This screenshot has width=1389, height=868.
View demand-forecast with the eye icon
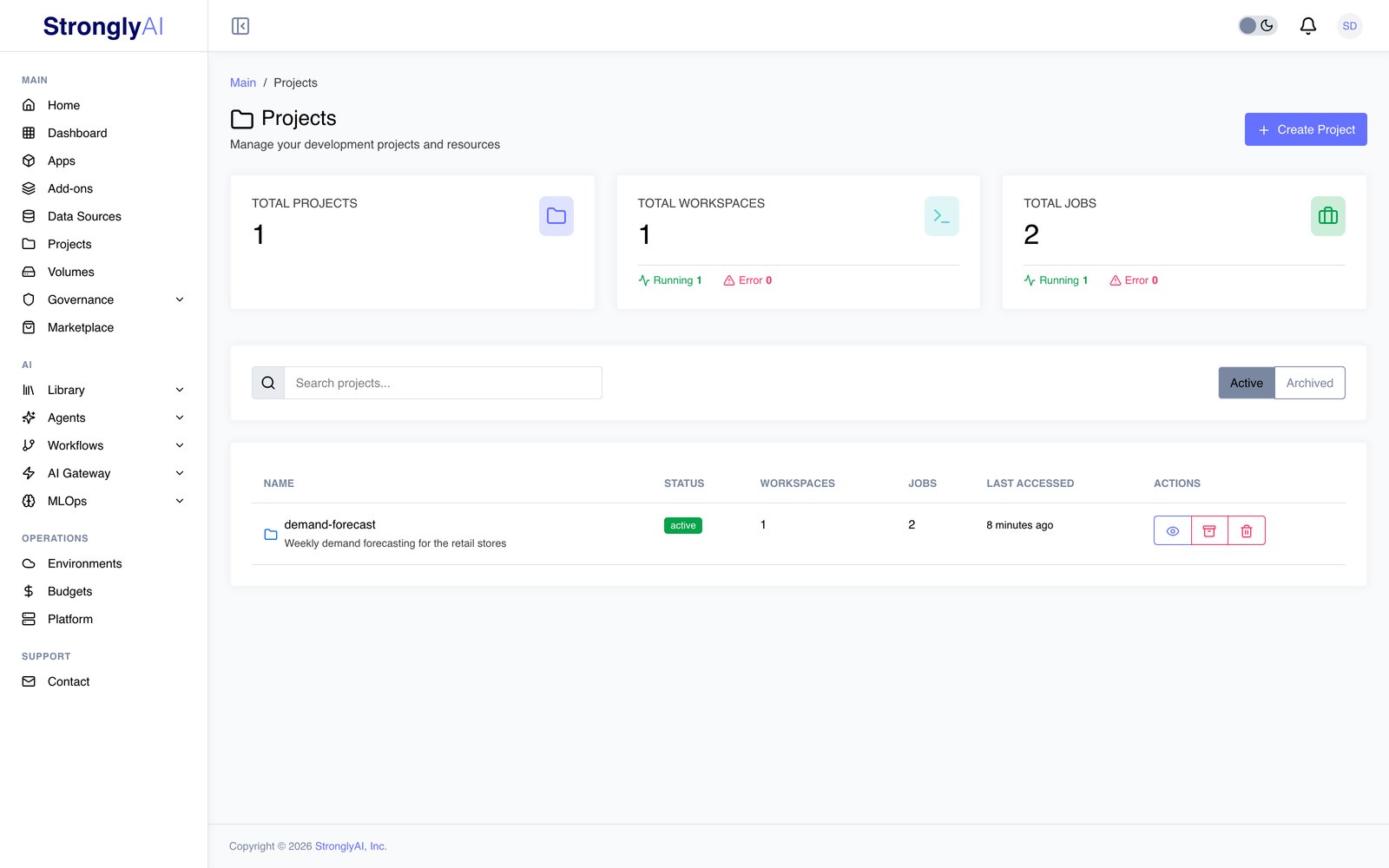[x=1173, y=530]
